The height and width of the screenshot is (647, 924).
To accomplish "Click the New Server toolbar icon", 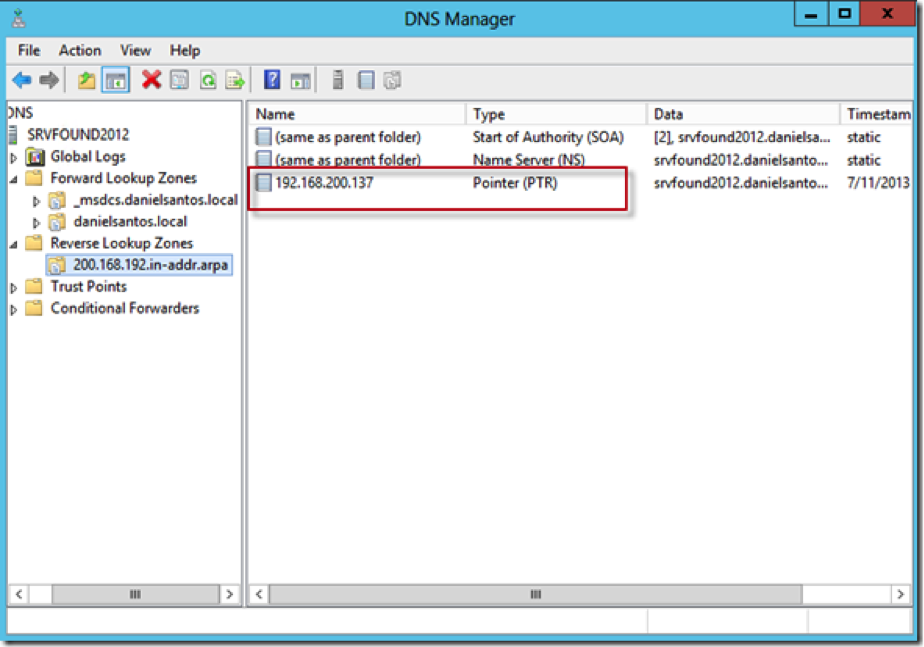I will click(338, 80).
